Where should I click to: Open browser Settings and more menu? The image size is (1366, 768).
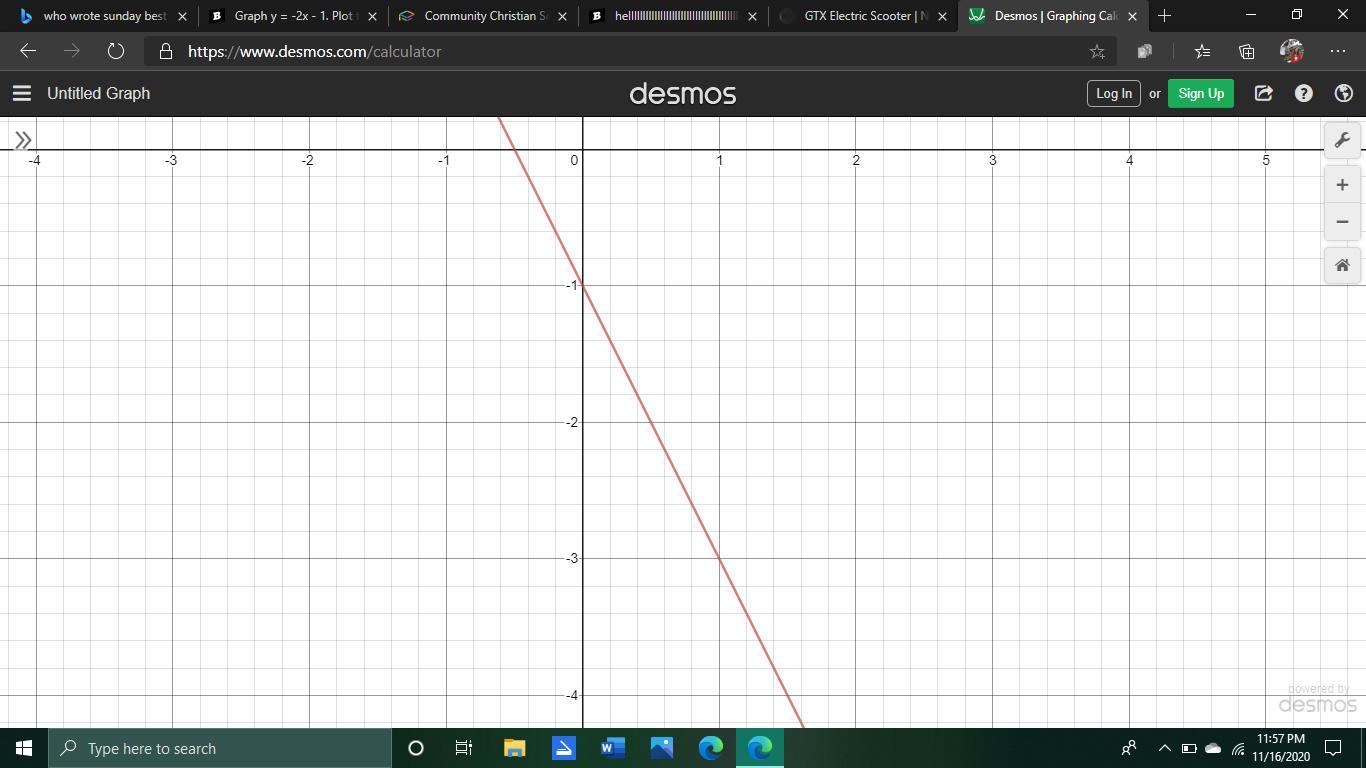pyautogui.click(x=1338, y=51)
